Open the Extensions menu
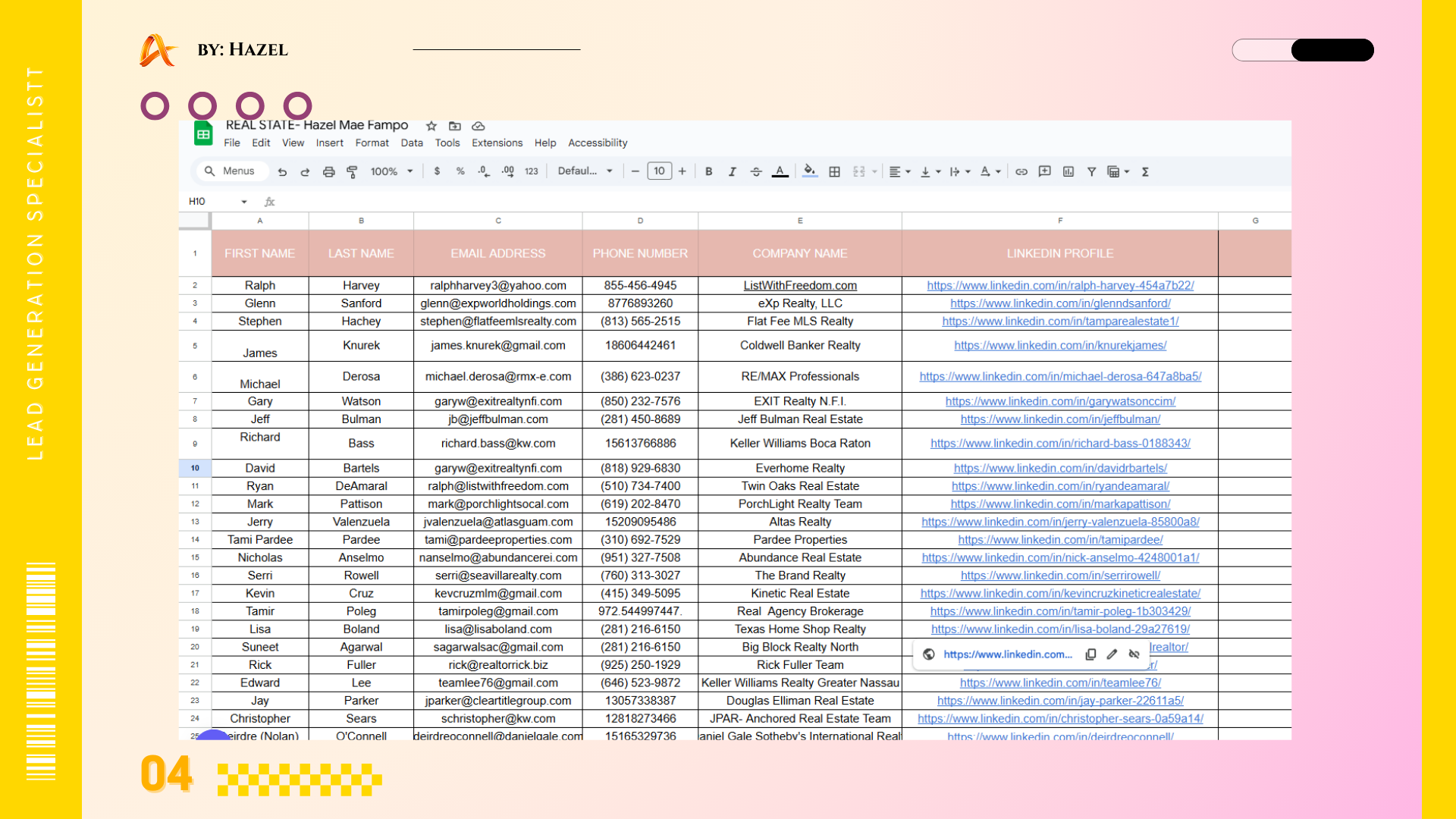Image resolution: width=1456 pixels, height=819 pixels. click(497, 143)
